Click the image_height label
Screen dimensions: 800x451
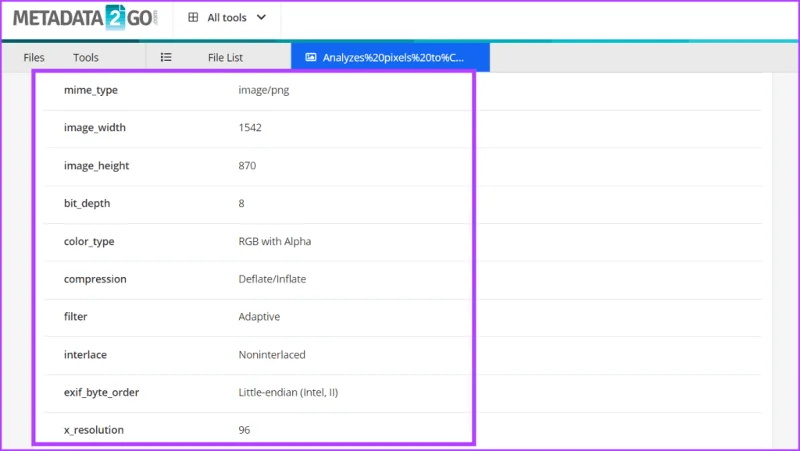96,166
